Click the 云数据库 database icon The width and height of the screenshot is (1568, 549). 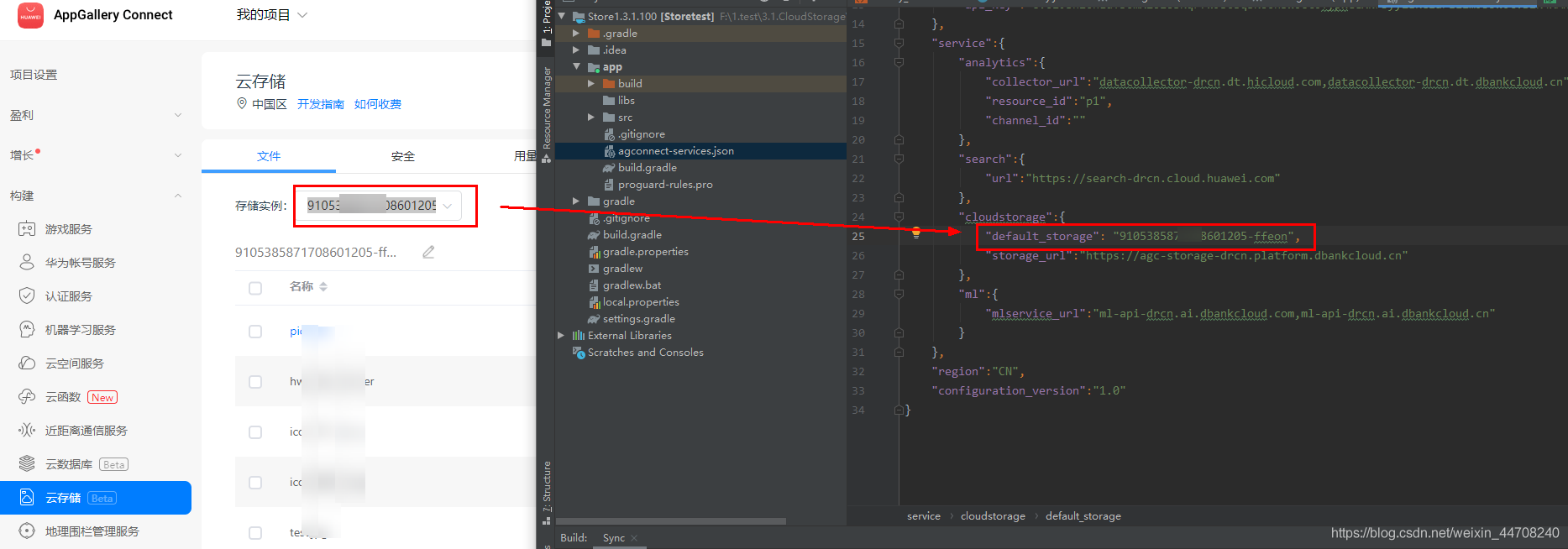coord(27,464)
